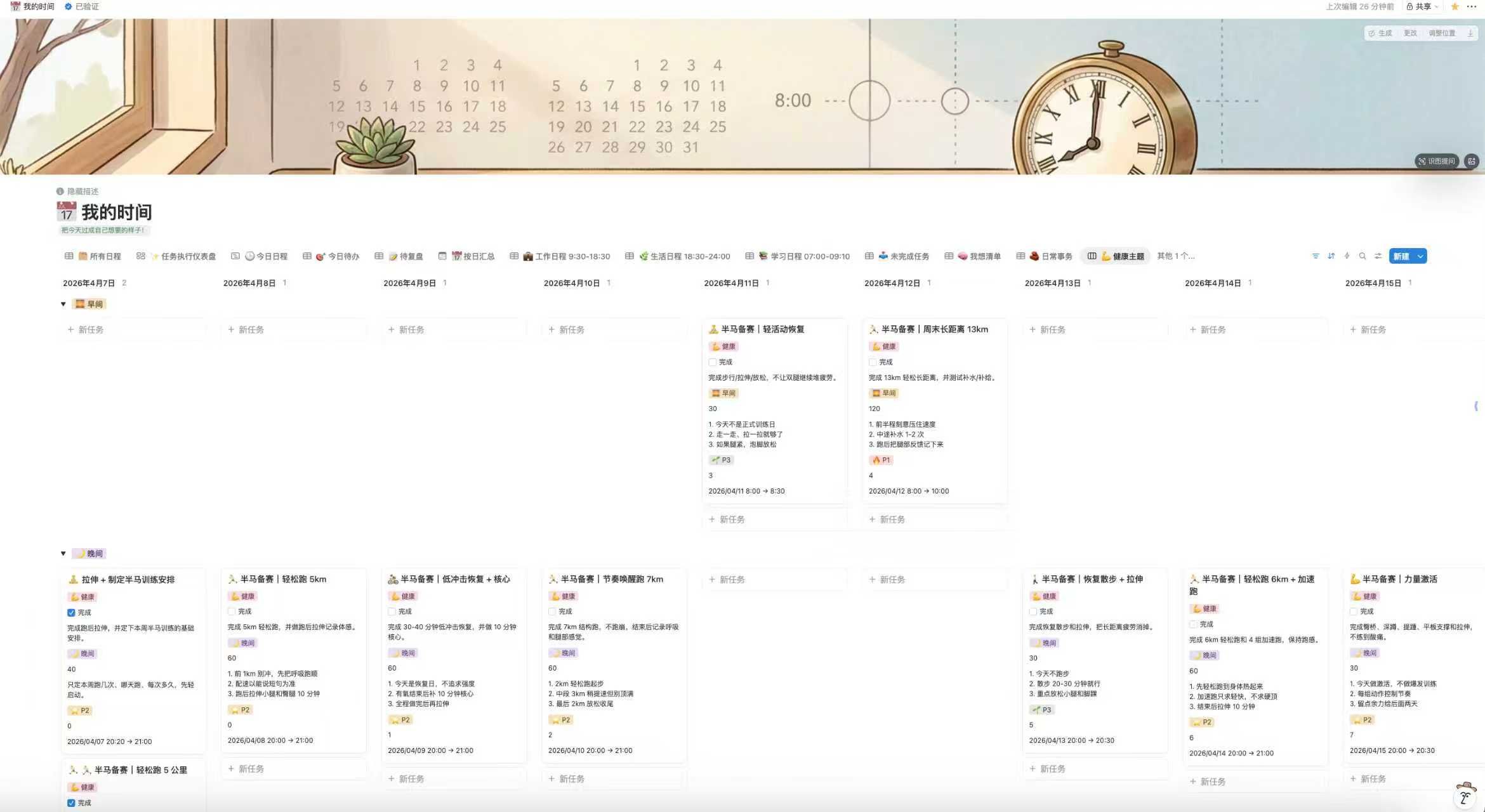Open the 新建 button dropdown arrow

(1420, 256)
